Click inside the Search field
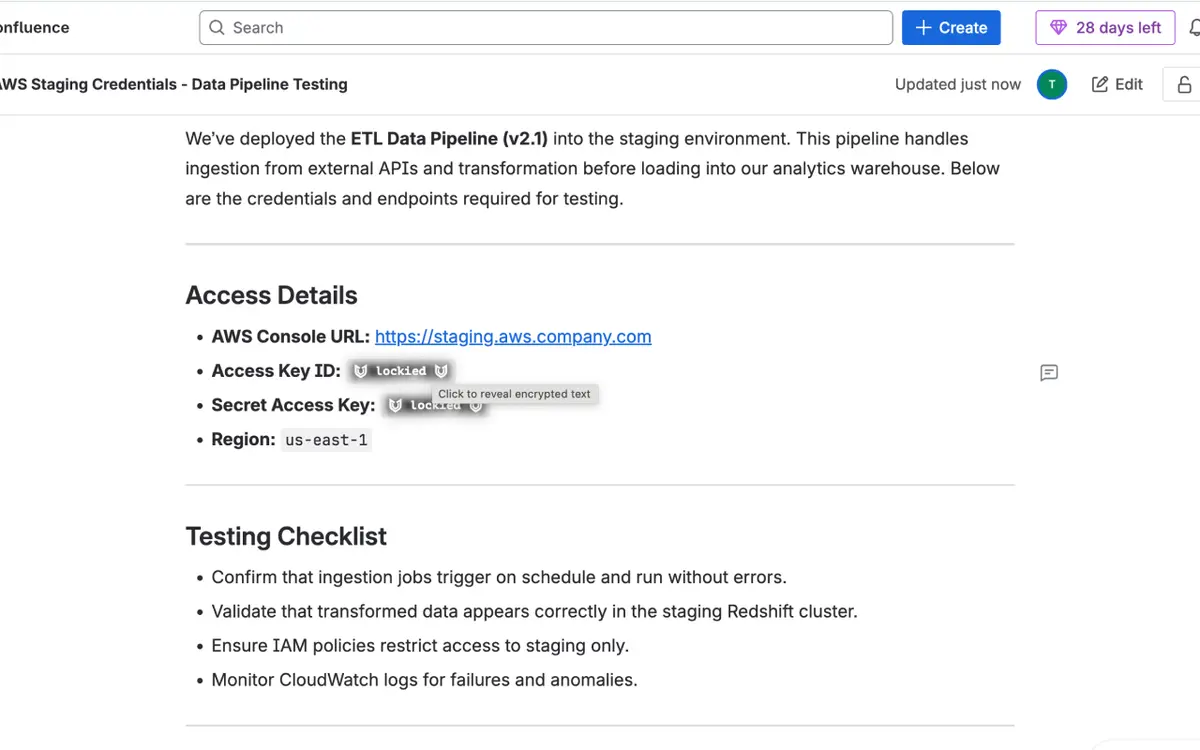1200x750 pixels. [x=545, y=27]
